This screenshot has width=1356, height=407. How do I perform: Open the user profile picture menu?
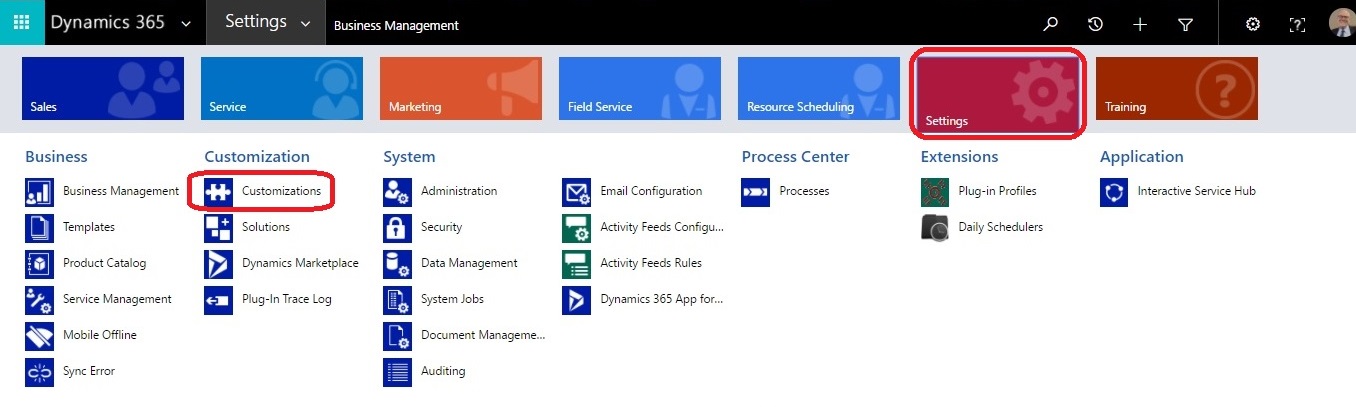coord(1342,23)
